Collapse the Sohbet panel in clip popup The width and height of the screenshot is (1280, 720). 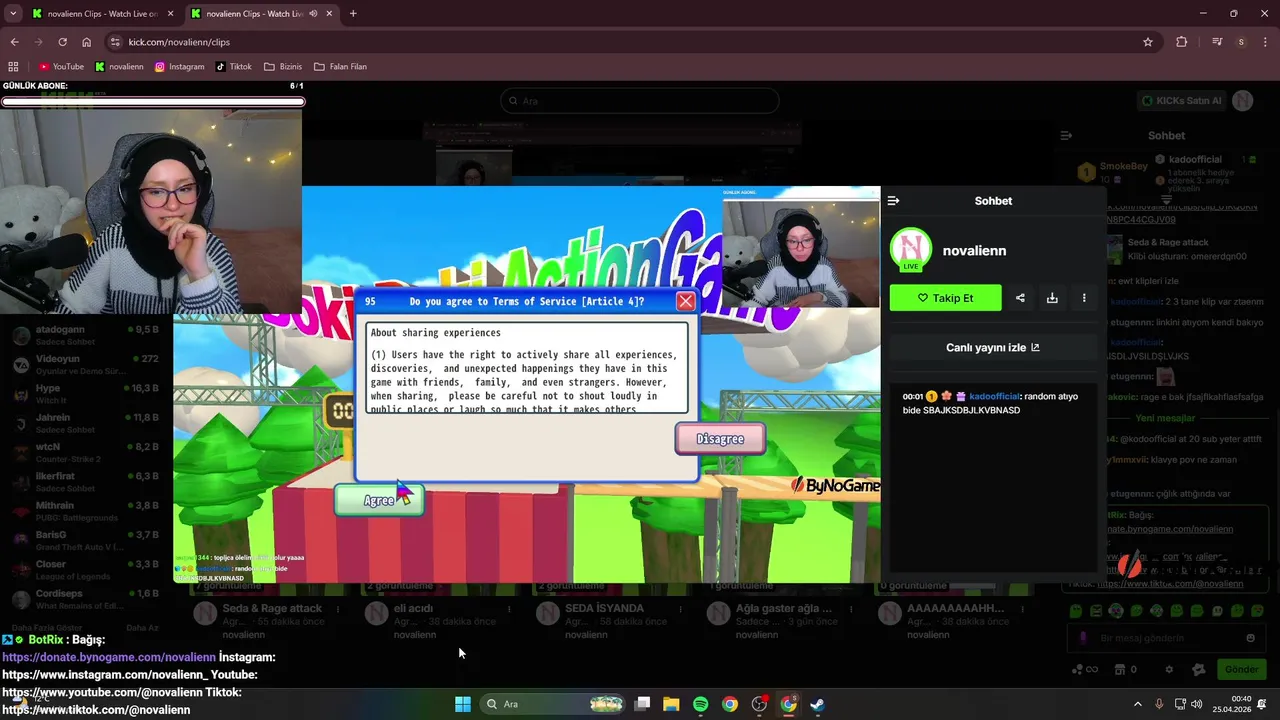[893, 201]
